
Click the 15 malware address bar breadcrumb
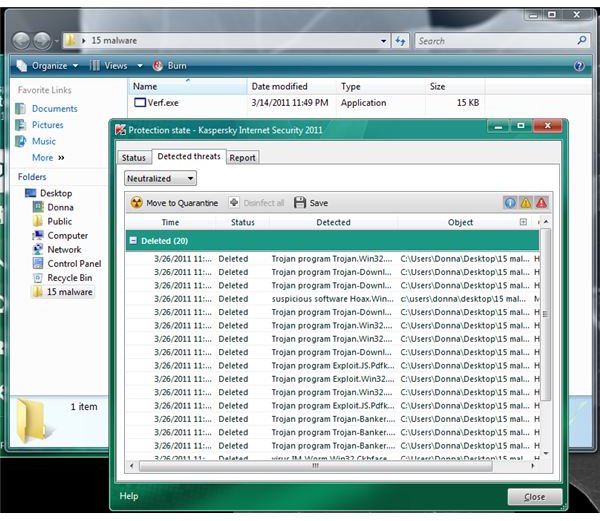114,41
